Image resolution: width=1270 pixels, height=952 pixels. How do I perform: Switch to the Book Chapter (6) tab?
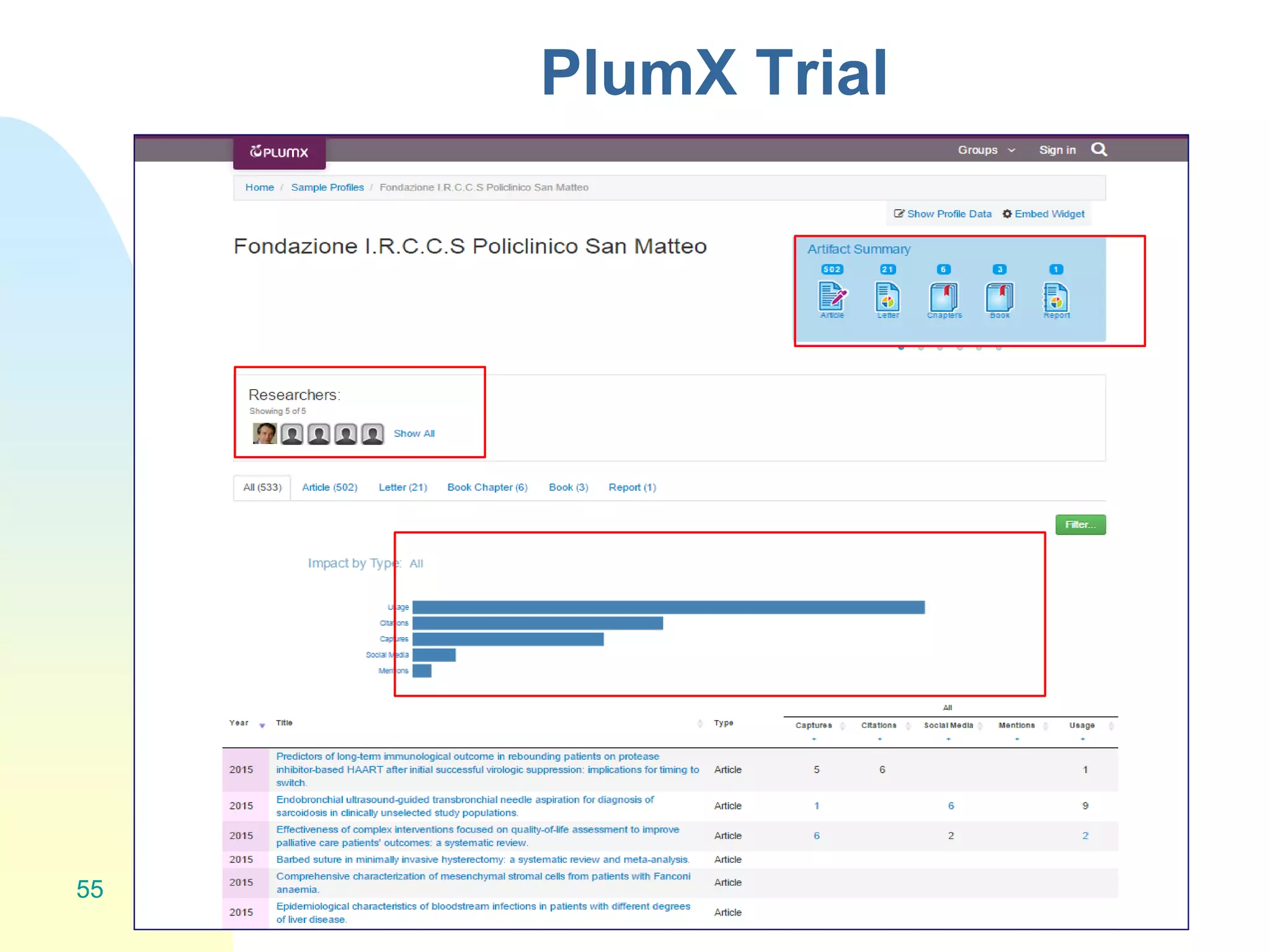click(x=487, y=487)
